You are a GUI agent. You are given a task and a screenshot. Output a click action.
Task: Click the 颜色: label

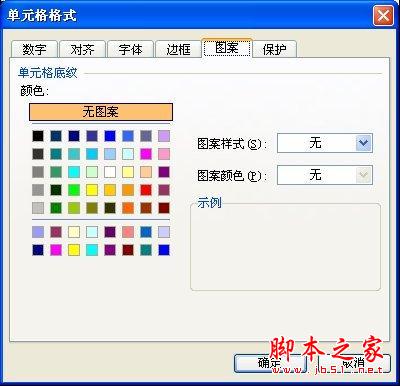click(35, 91)
